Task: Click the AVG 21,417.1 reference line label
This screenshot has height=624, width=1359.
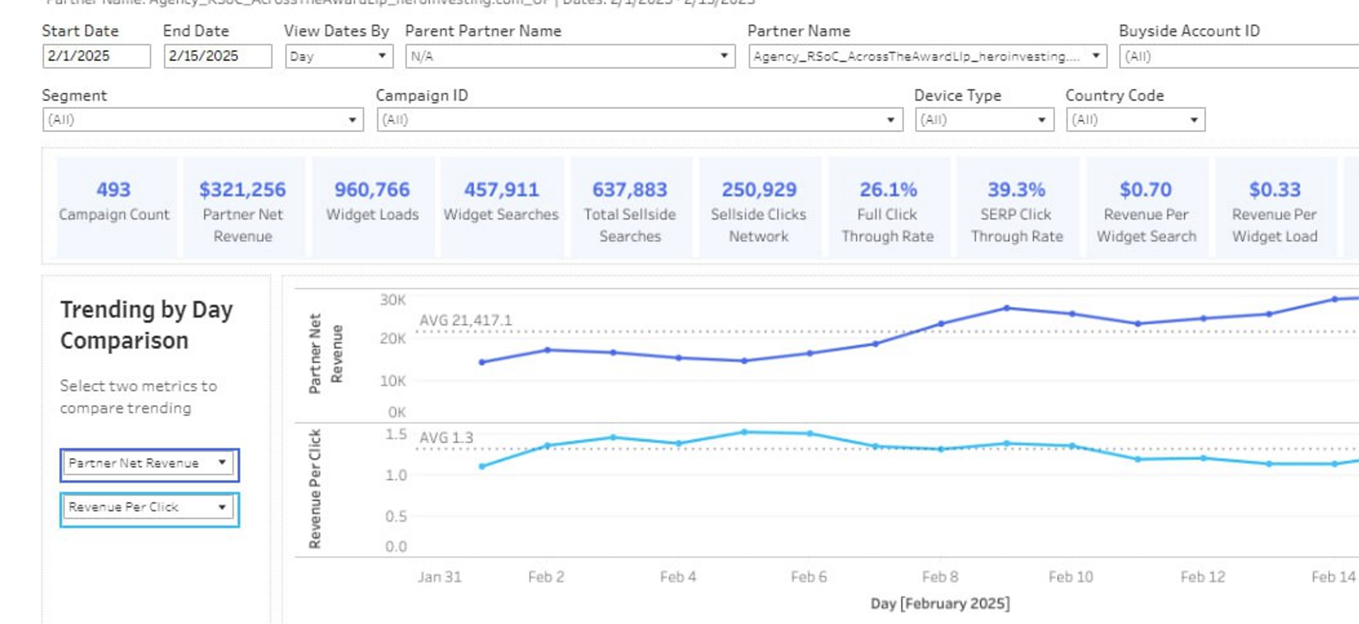Action: 465,321
